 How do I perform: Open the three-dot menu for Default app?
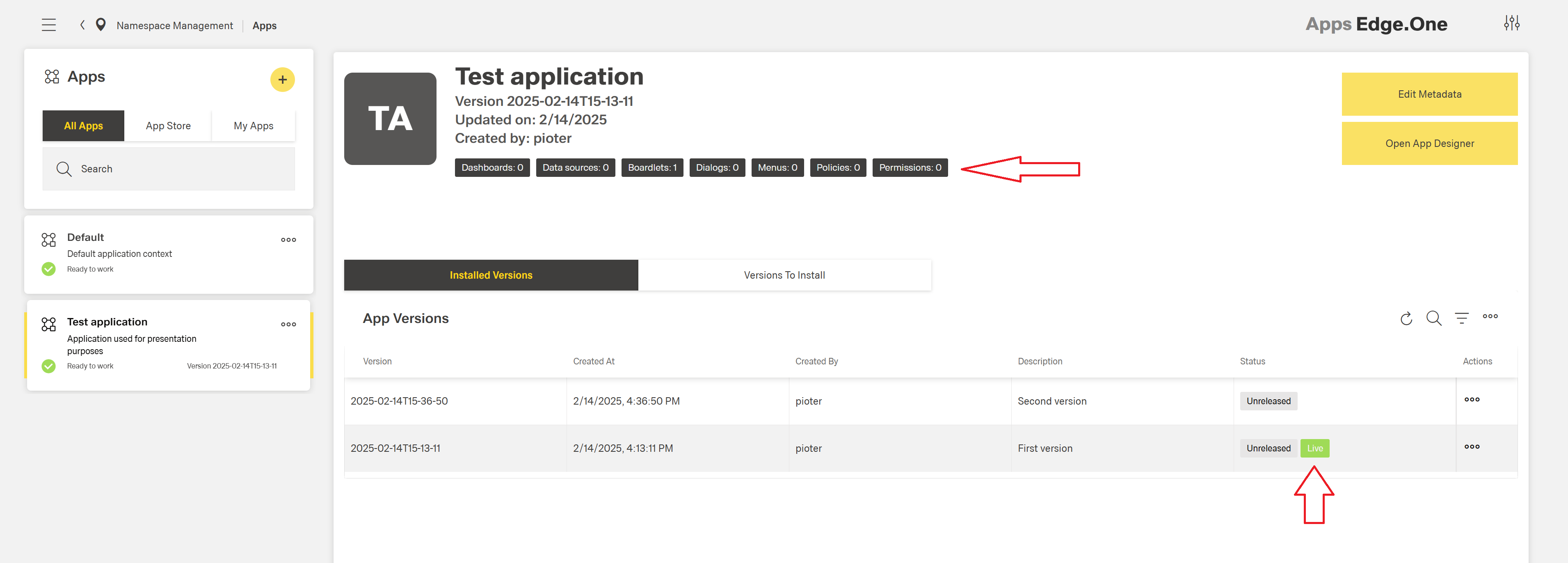click(x=288, y=239)
